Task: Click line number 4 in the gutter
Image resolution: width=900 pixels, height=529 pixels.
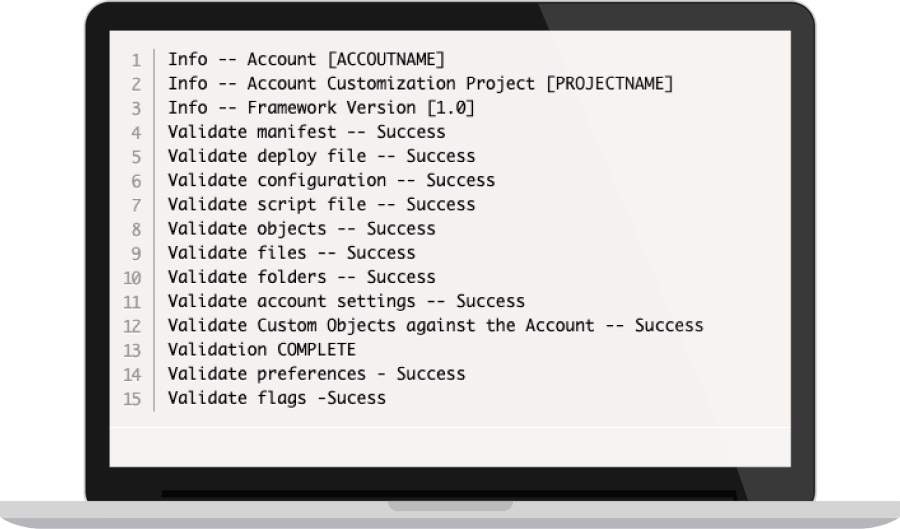Action: (x=136, y=132)
